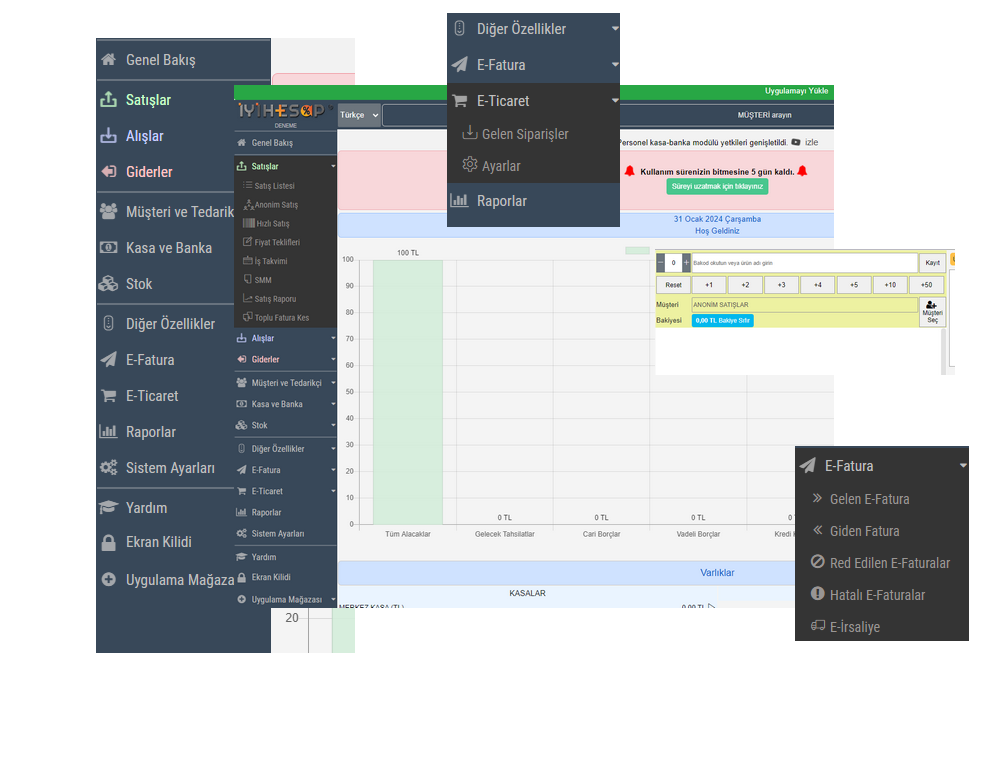Open Toplu Fatura Kes menu item
994x762 pixels.
coord(281,318)
